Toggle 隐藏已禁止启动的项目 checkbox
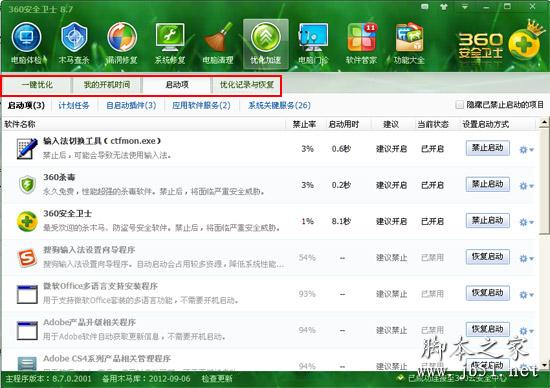 (459, 105)
